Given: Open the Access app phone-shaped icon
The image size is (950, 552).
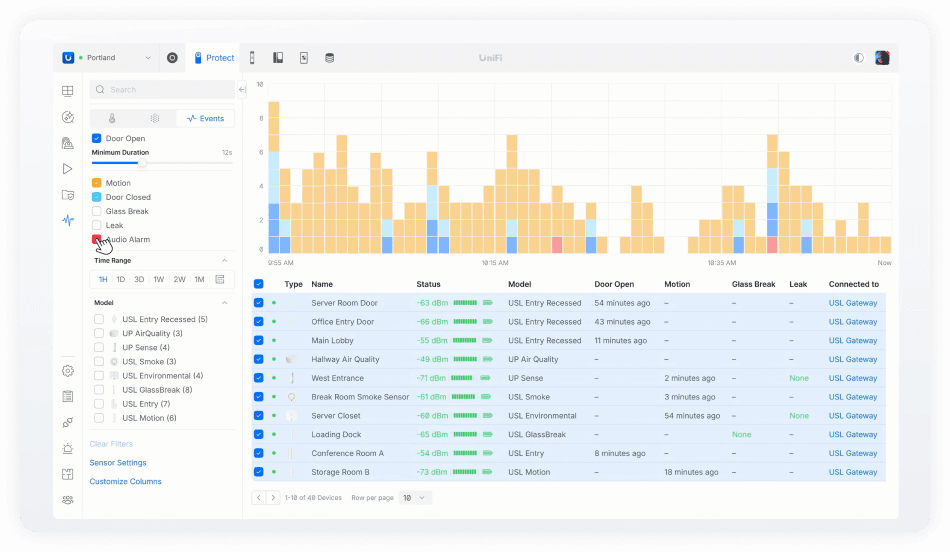Looking at the screenshot, I should (x=252, y=58).
